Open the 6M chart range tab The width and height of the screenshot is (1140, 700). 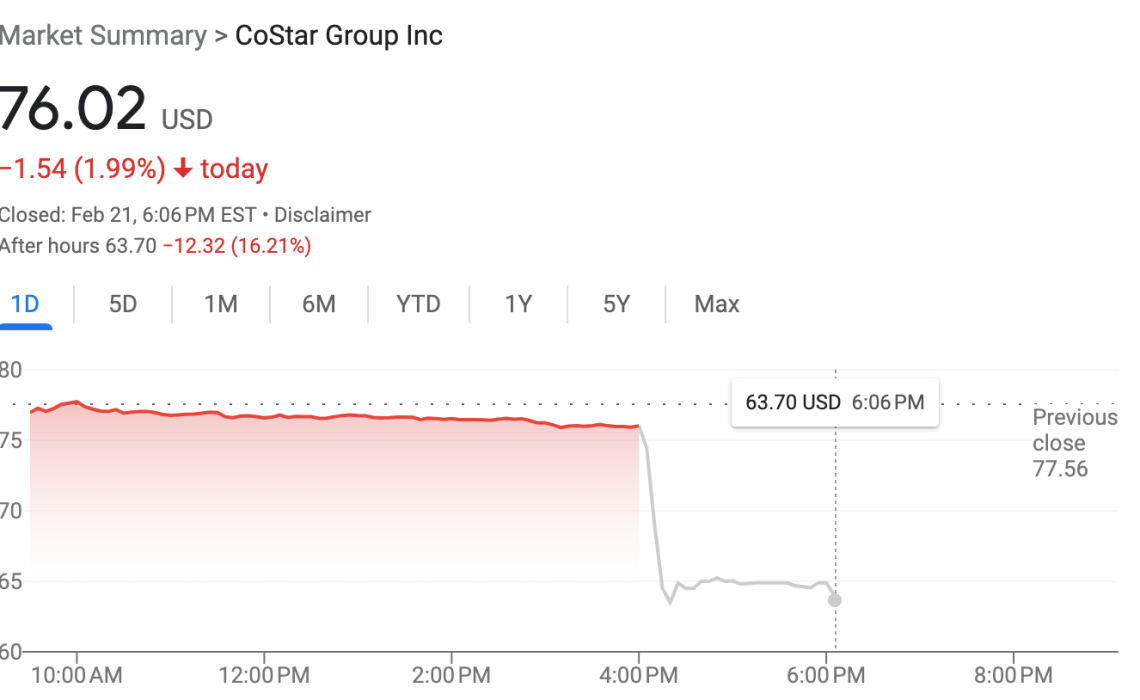point(319,304)
